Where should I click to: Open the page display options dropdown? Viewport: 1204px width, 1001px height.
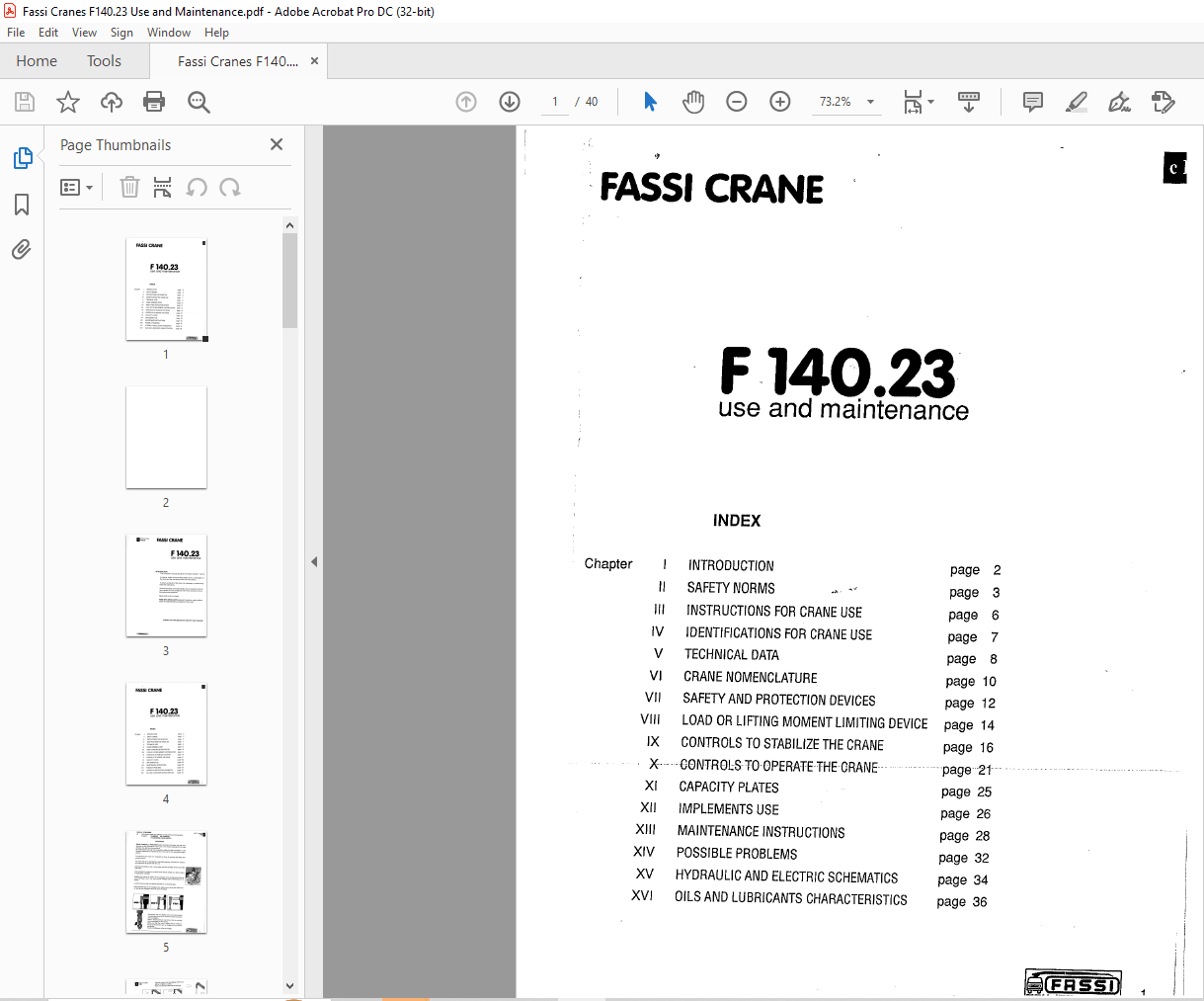(928, 102)
